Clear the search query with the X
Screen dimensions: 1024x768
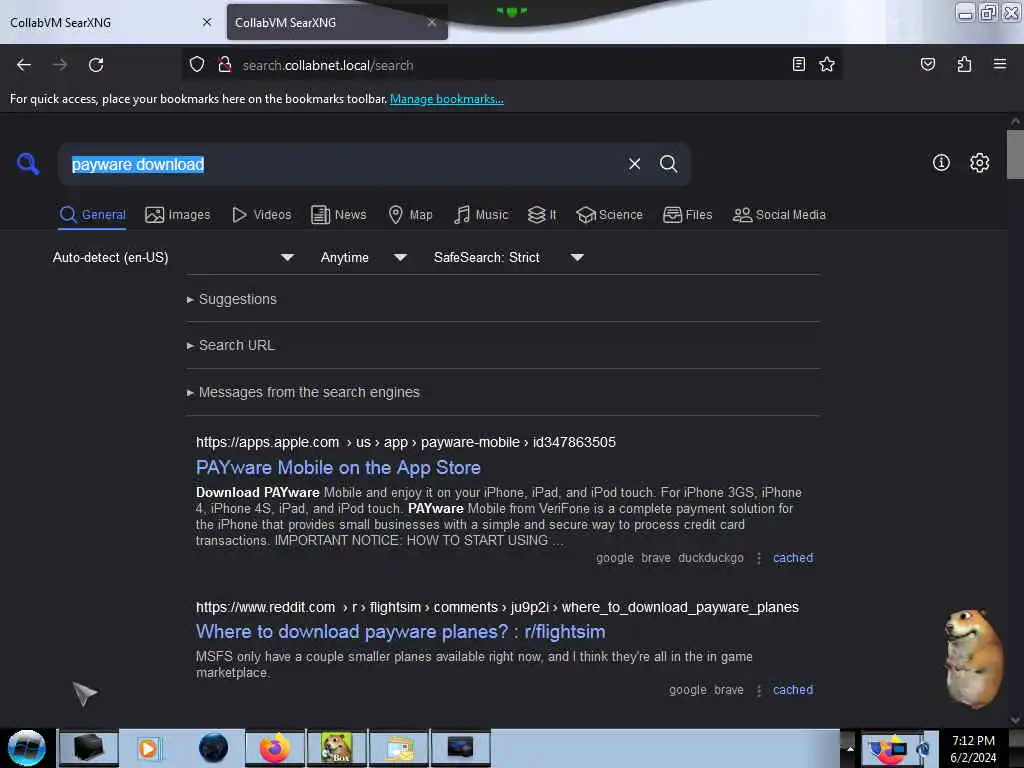(x=634, y=164)
